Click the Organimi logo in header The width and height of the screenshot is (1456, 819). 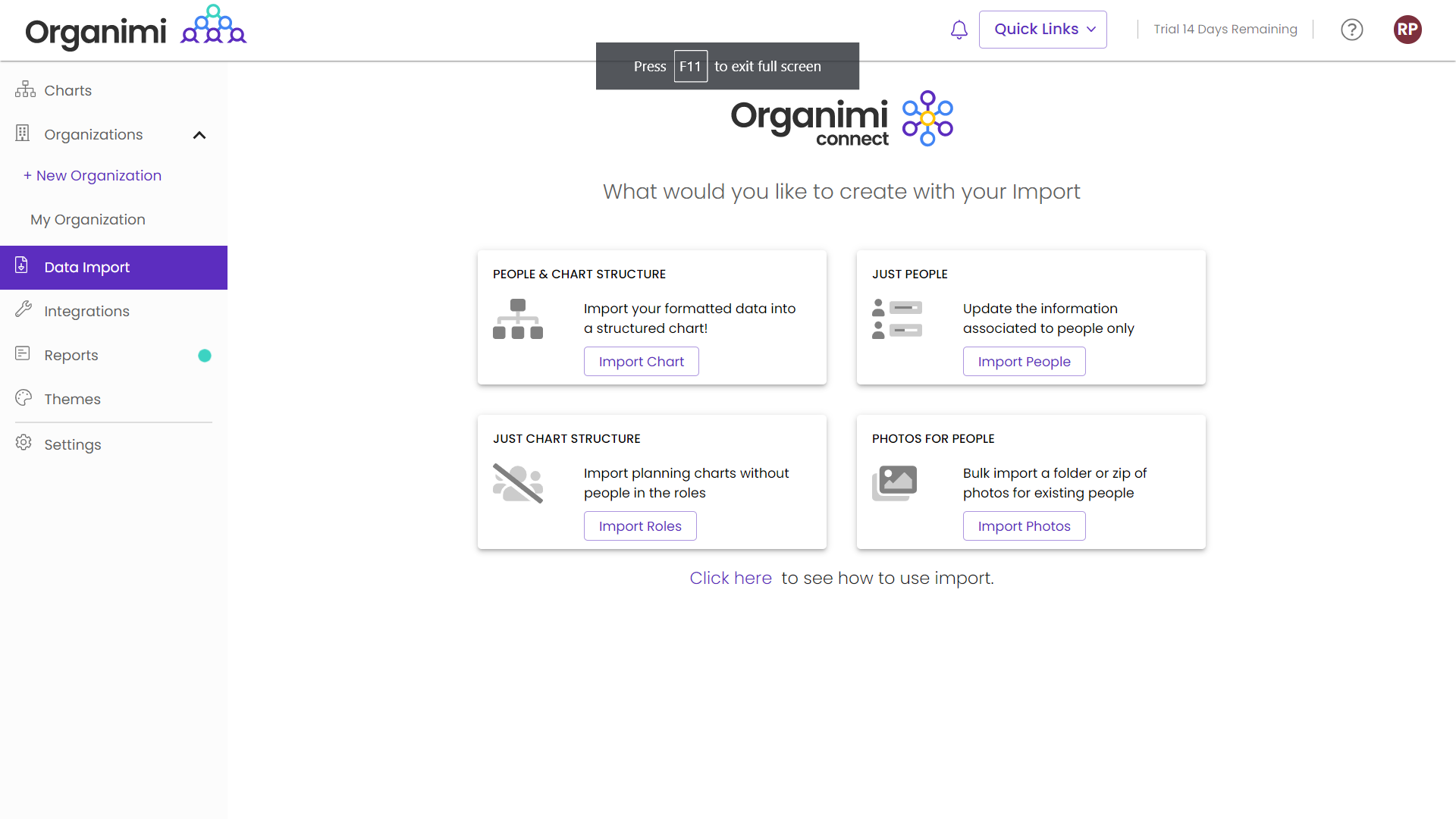tap(136, 29)
